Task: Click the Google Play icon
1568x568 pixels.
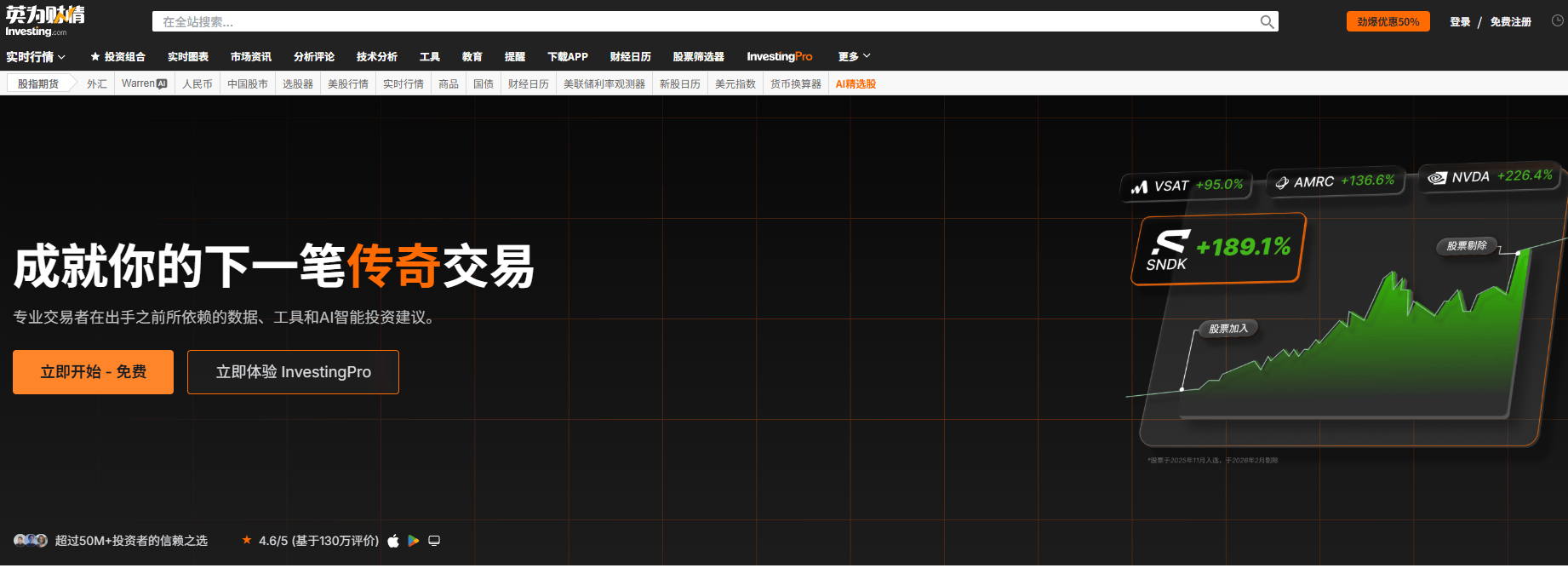Action: pyautogui.click(x=414, y=541)
